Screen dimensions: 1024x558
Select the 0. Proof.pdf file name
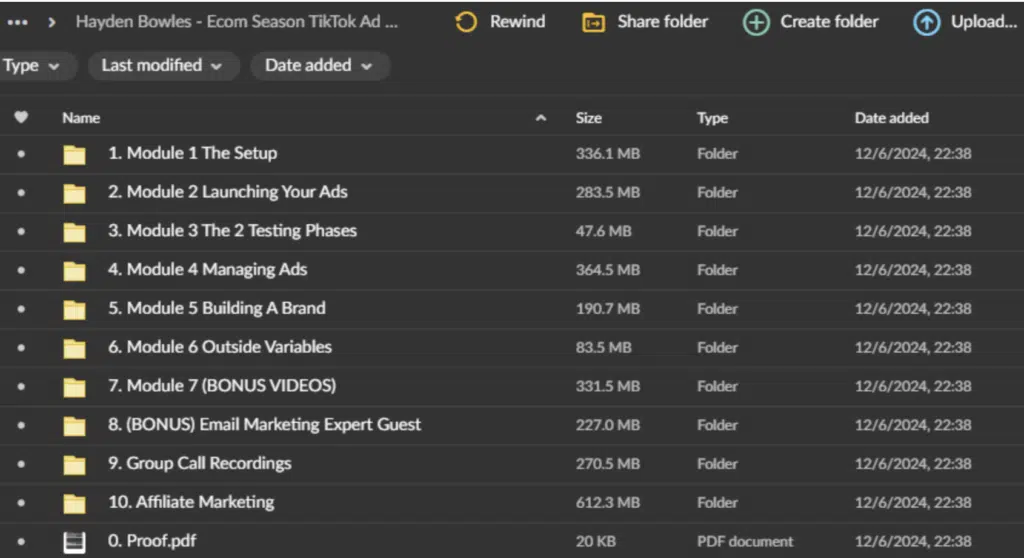click(152, 540)
